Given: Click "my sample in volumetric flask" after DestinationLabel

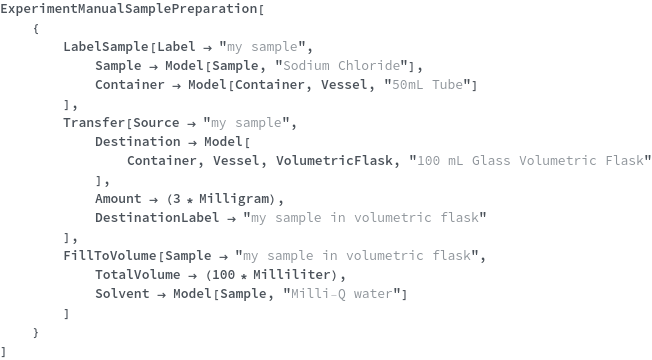Looking at the screenshot, I should [365, 218].
